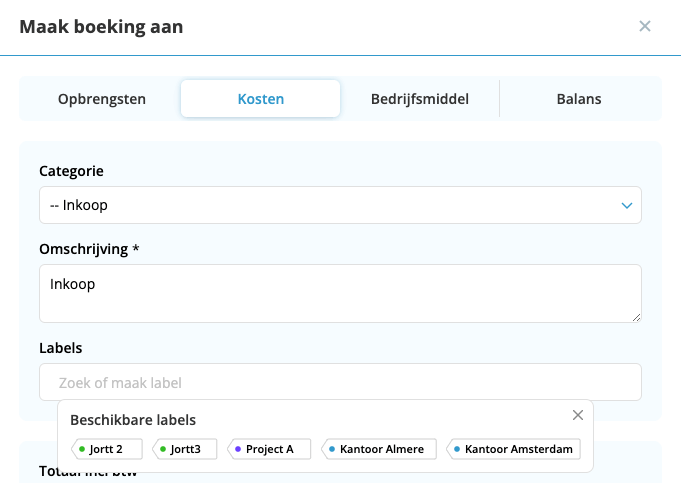Add the Jortt 2 label
681x483 pixels.
(x=107, y=449)
